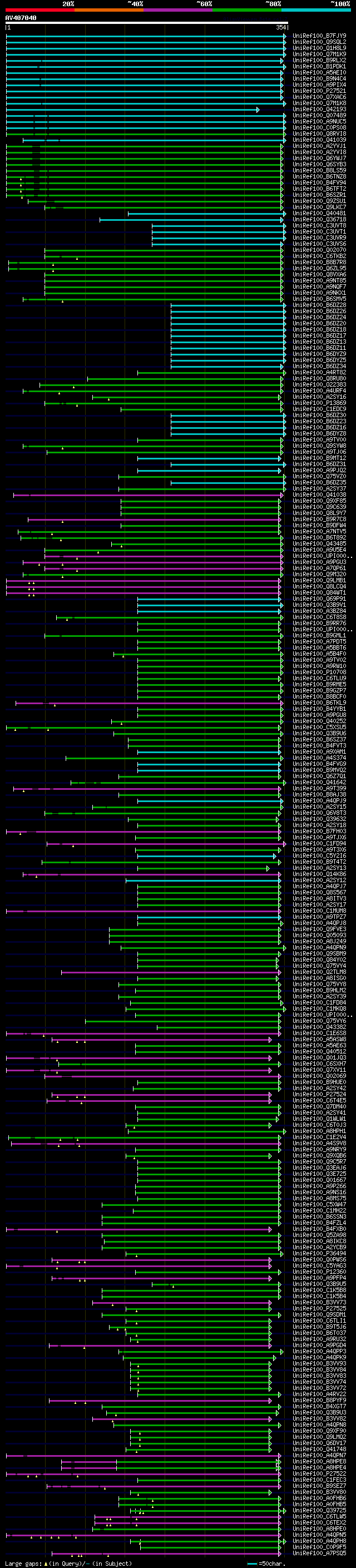Viewport: 356px width, 1568px height.
Task: Select hit label UniRef100_B9MT12
Action: pyautogui.click(x=319, y=458)
